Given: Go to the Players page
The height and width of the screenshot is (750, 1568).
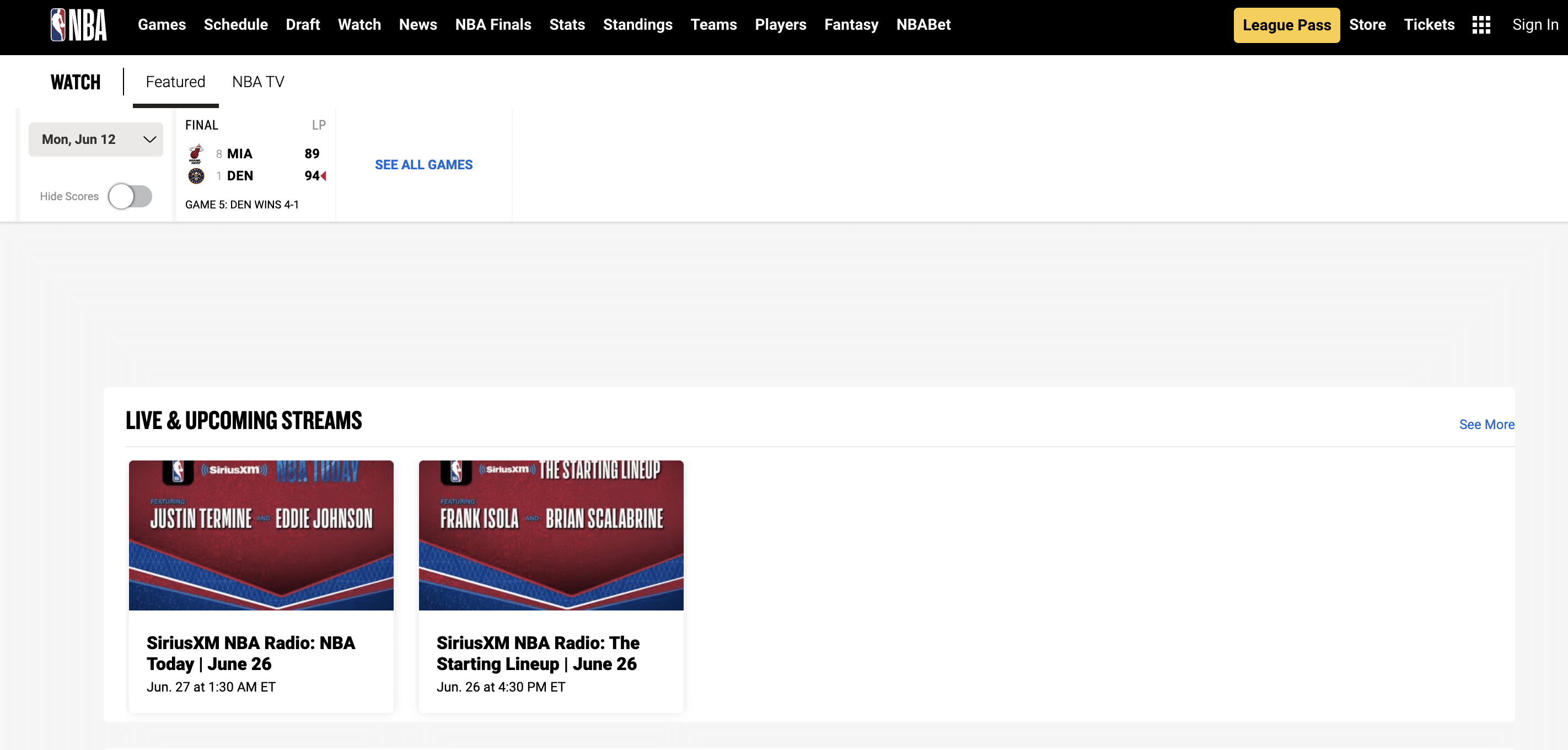Looking at the screenshot, I should [780, 25].
